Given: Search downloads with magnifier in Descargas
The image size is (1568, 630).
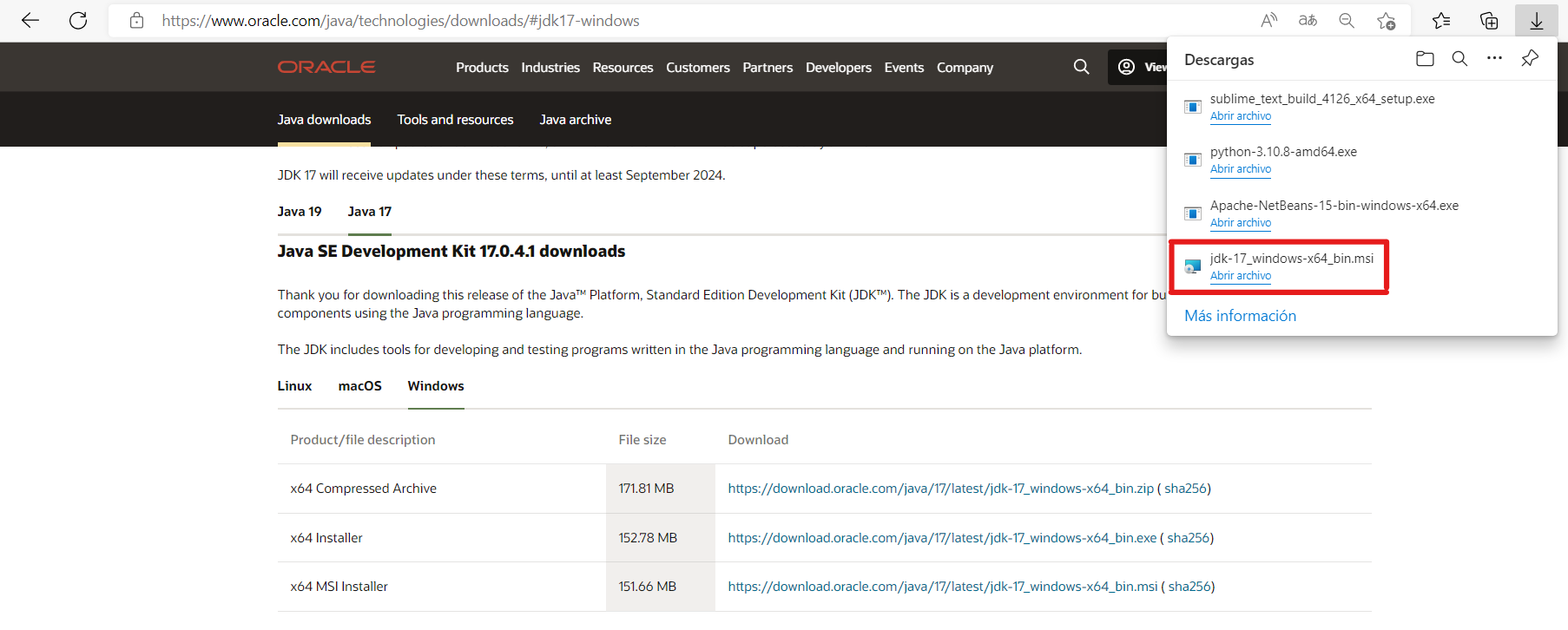Looking at the screenshot, I should [x=1459, y=59].
